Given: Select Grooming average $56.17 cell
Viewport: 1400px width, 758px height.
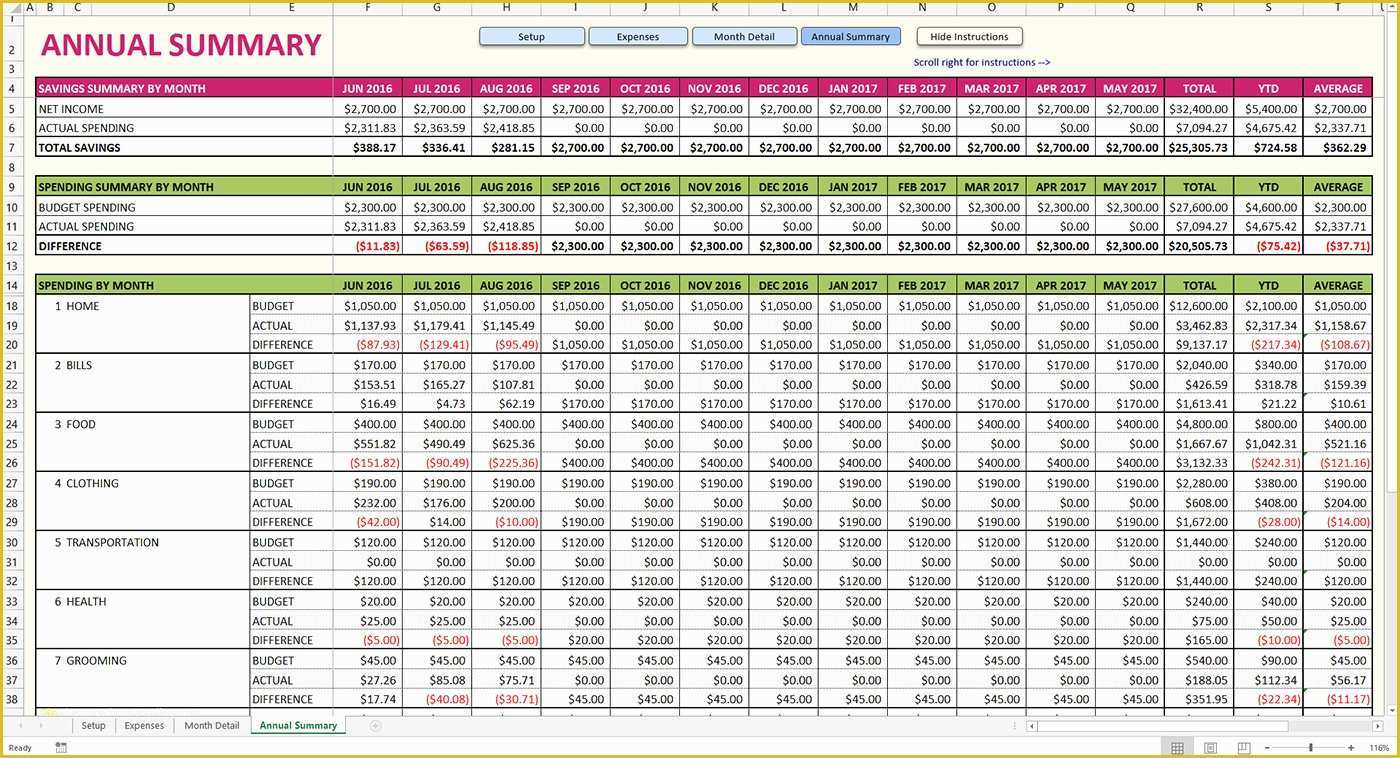Looking at the screenshot, I should click(x=1337, y=680).
